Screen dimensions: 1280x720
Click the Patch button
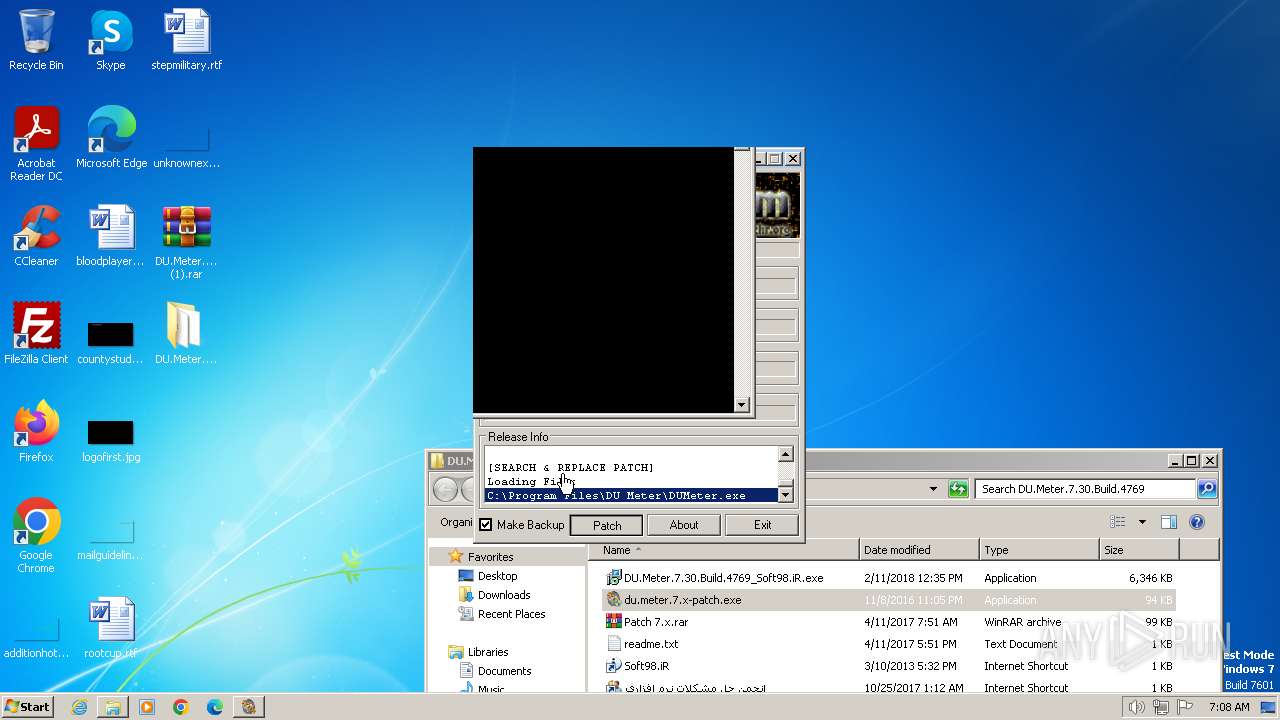click(607, 525)
